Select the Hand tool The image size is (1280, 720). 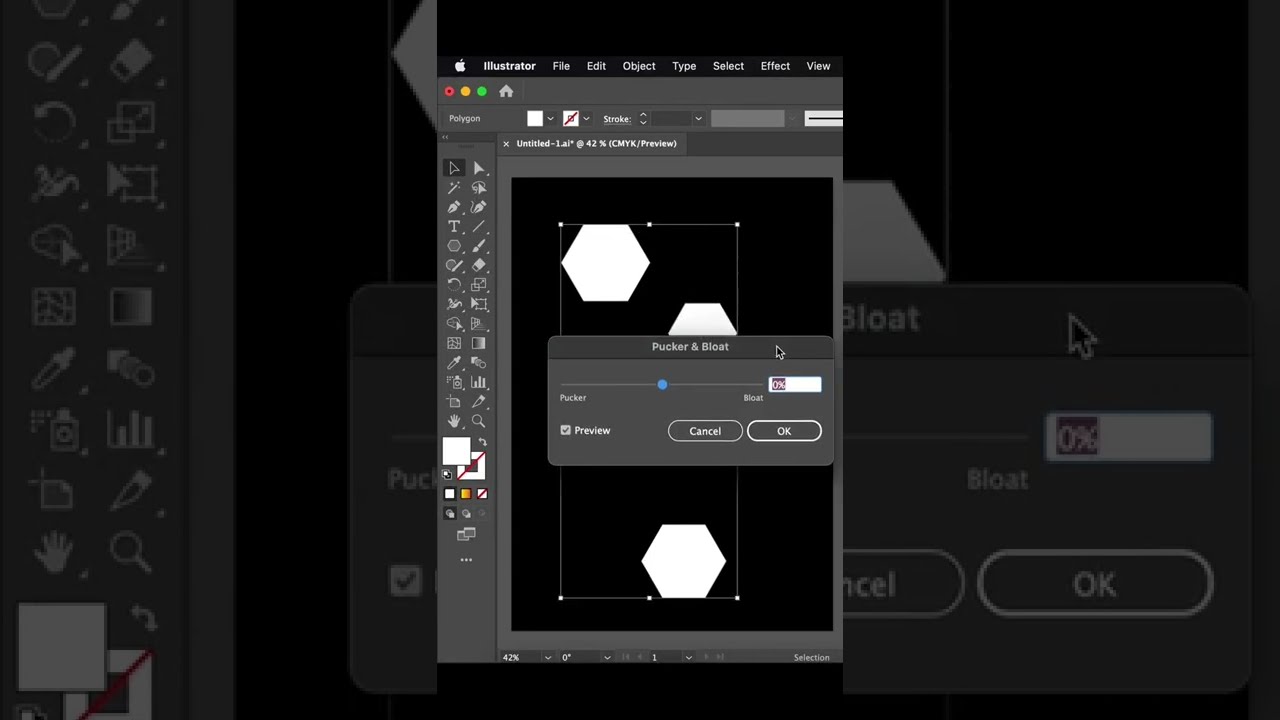454,421
